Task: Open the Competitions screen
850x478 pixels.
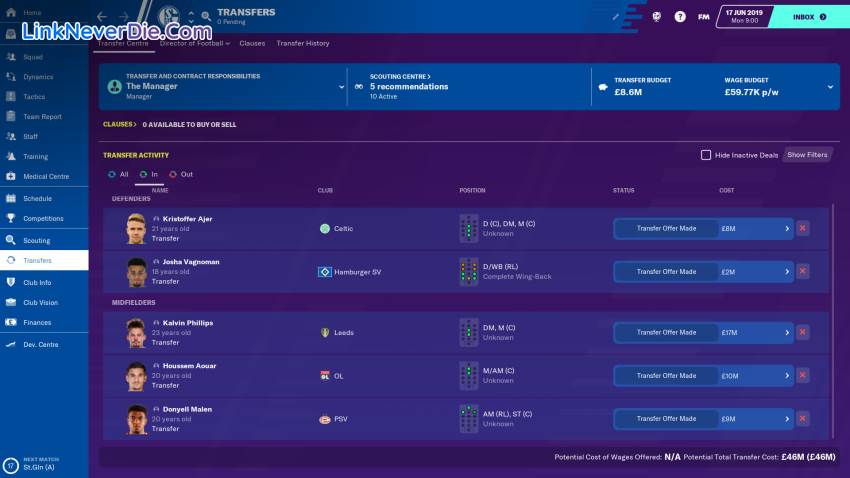Action: (43, 218)
